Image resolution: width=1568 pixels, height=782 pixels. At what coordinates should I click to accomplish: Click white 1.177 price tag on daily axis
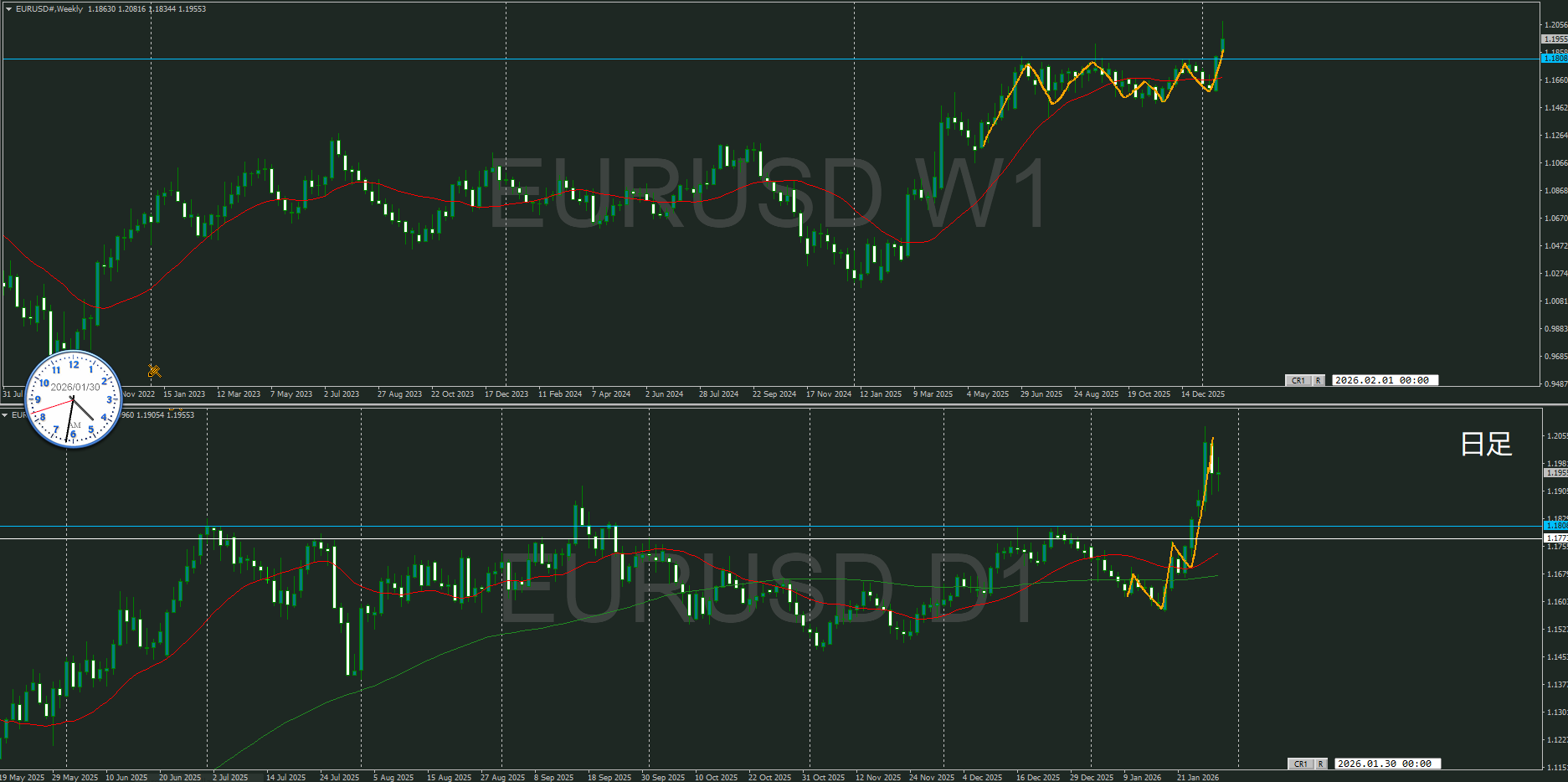(x=1555, y=538)
